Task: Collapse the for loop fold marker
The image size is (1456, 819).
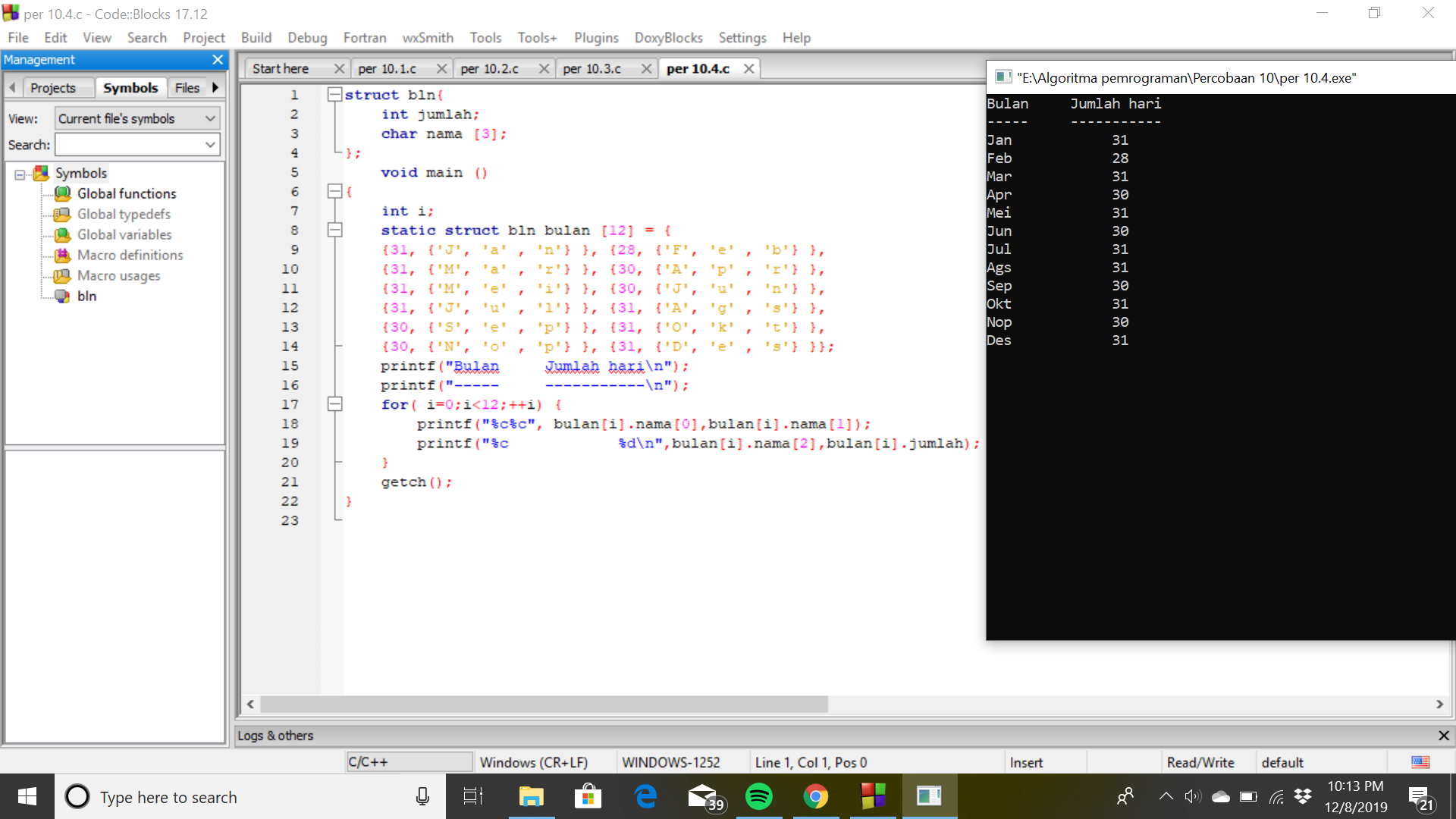Action: (334, 404)
